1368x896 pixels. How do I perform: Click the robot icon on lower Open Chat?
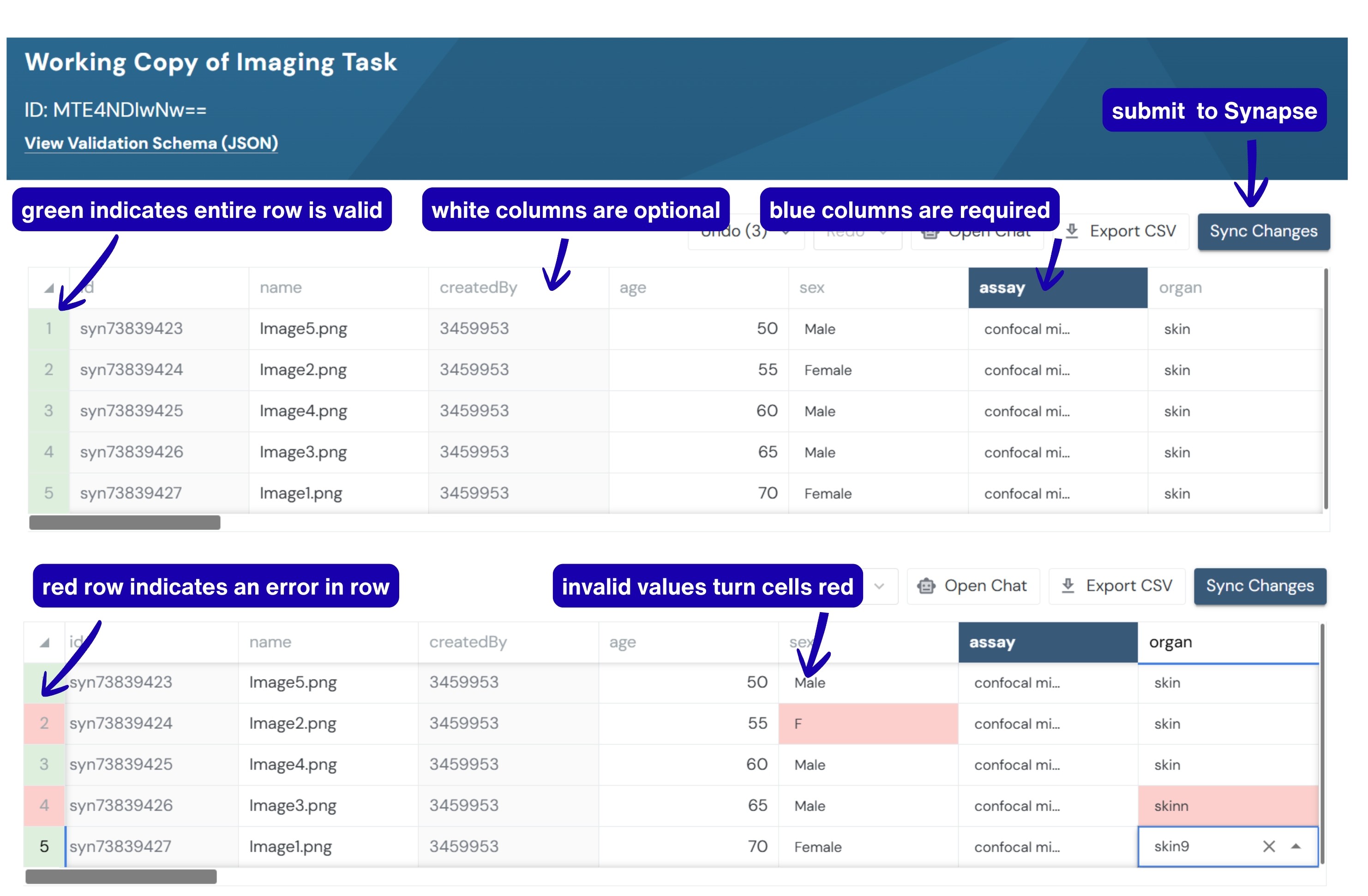[x=926, y=586]
